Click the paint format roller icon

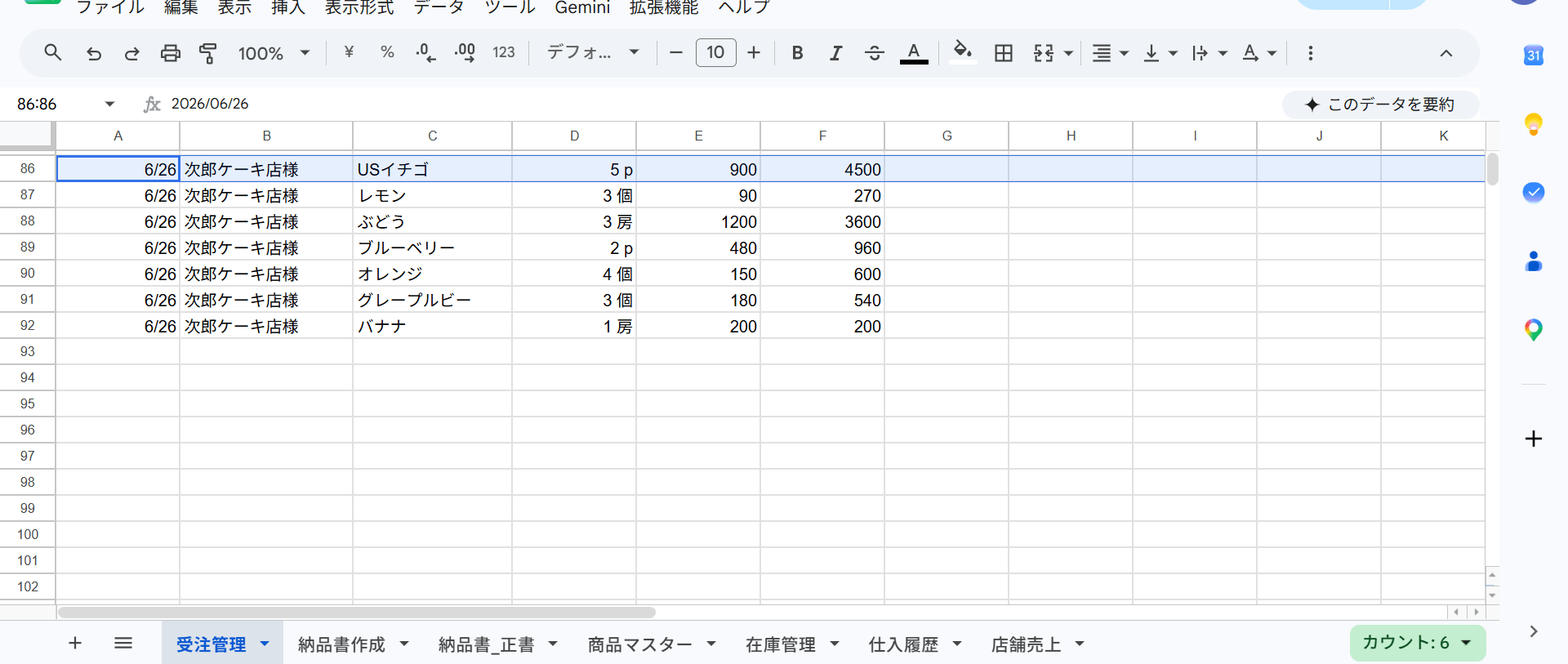208,53
